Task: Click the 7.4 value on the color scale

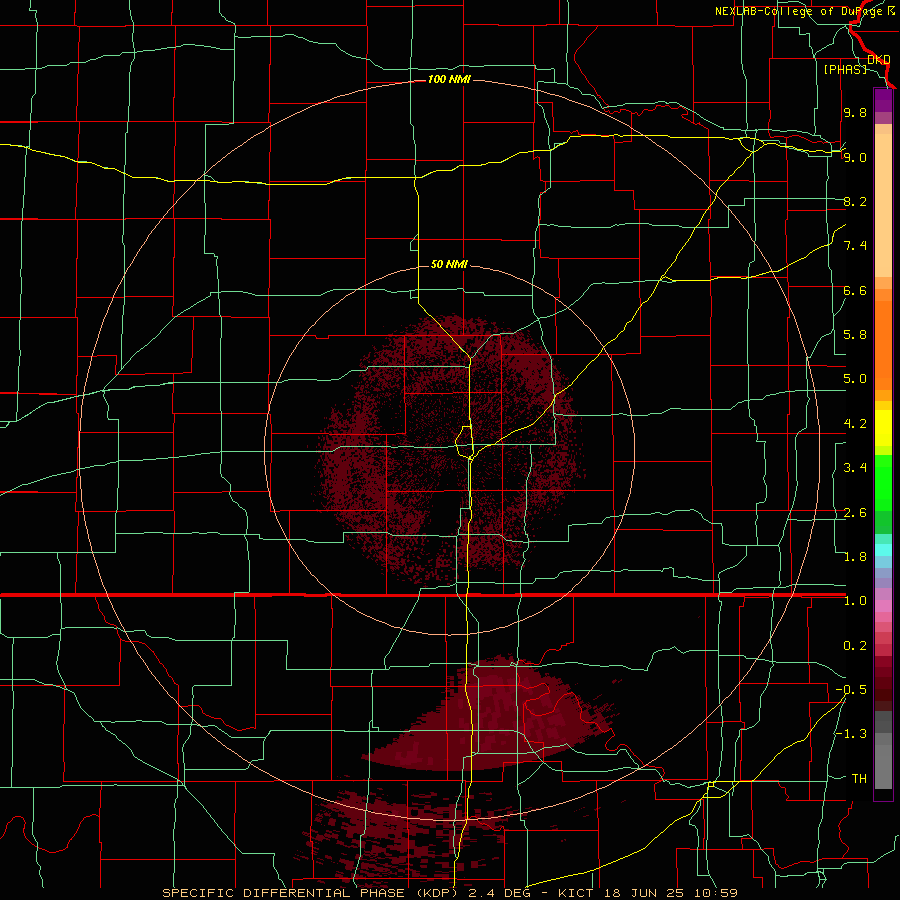Action: click(x=855, y=246)
